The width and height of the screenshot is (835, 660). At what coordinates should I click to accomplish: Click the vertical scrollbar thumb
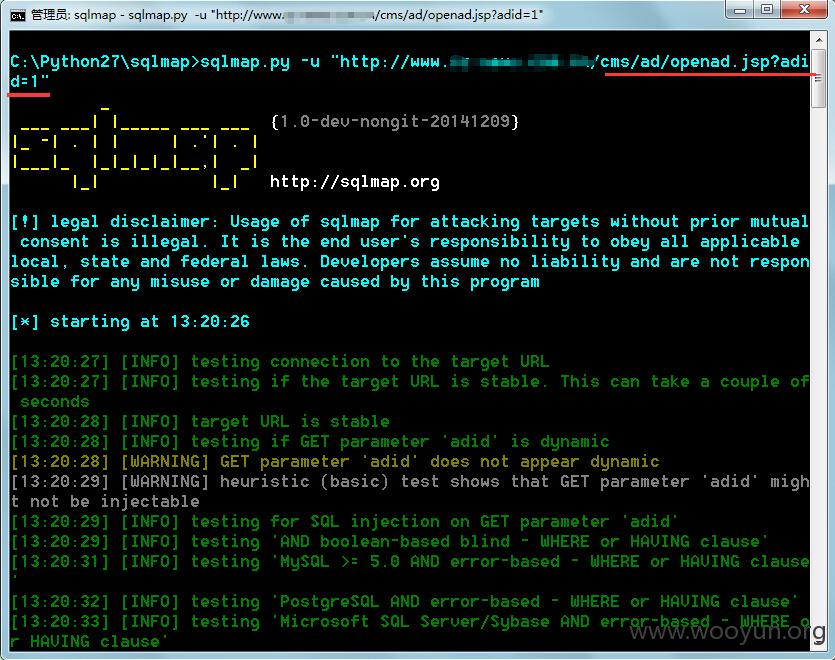point(818,79)
